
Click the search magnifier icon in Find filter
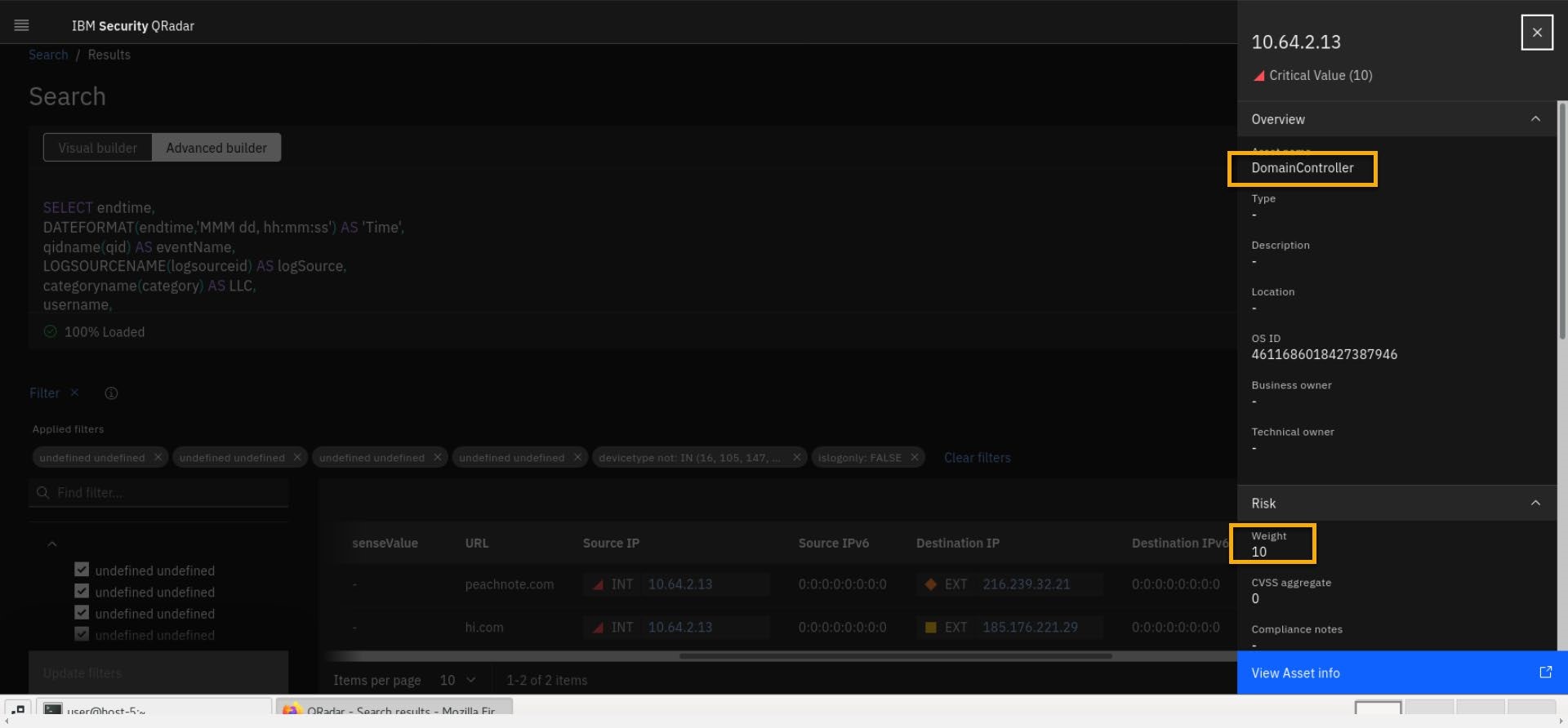click(43, 493)
